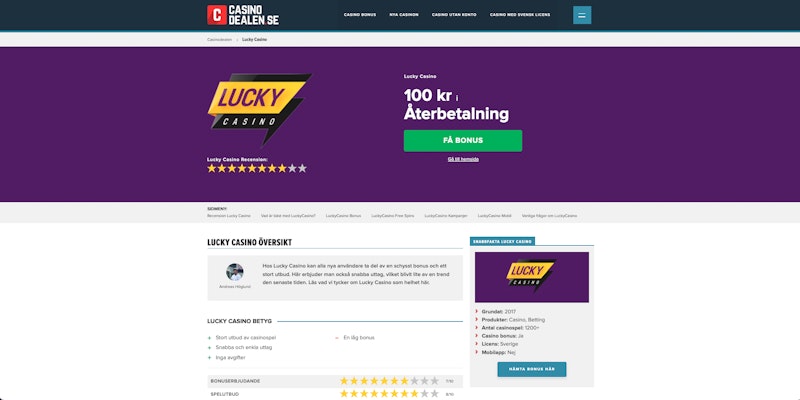Click the author avatar photo

pyautogui.click(x=235, y=272)
